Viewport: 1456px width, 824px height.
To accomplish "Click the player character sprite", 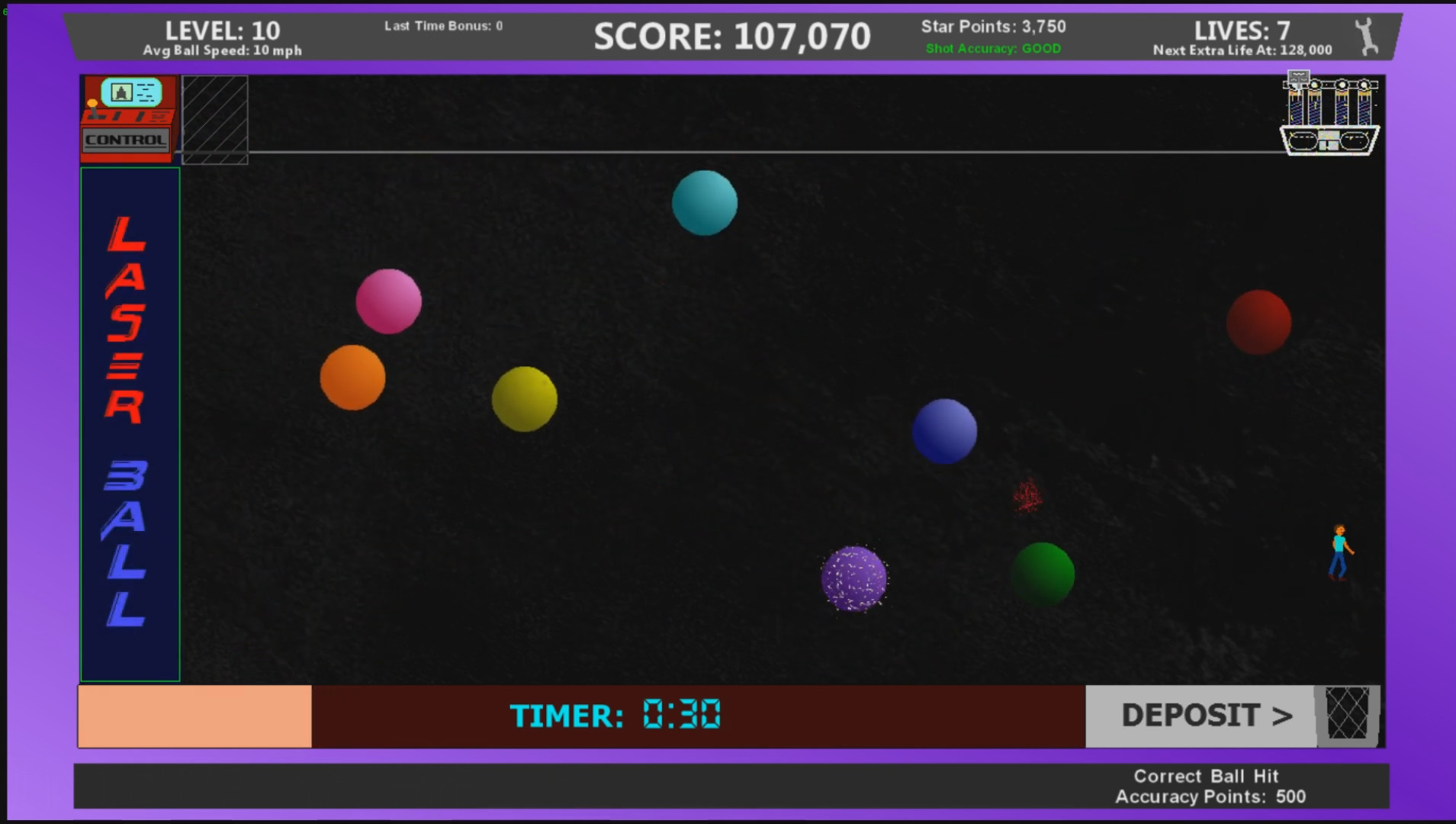I will (1340, 551).
